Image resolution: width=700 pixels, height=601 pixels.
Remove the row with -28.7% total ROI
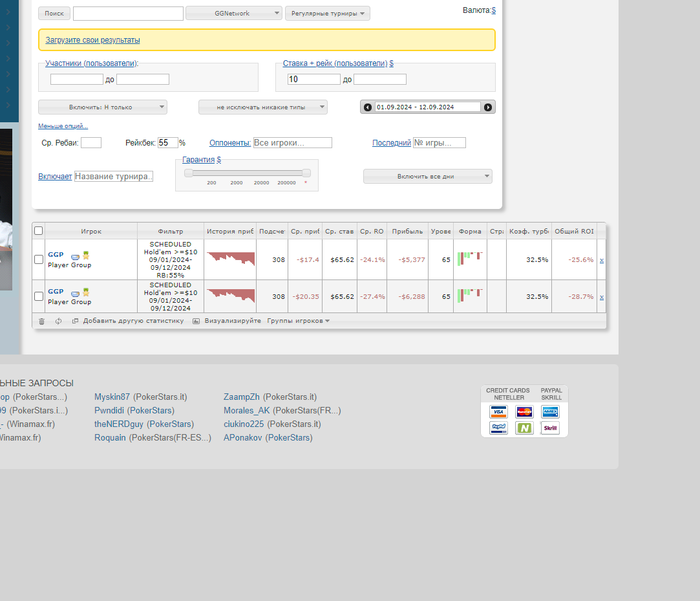click(602, 297)
